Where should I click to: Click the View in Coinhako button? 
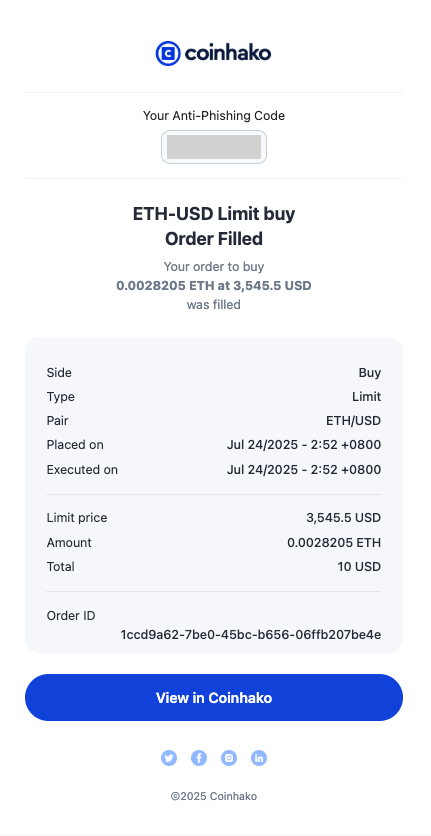click(x=214, y=697)
